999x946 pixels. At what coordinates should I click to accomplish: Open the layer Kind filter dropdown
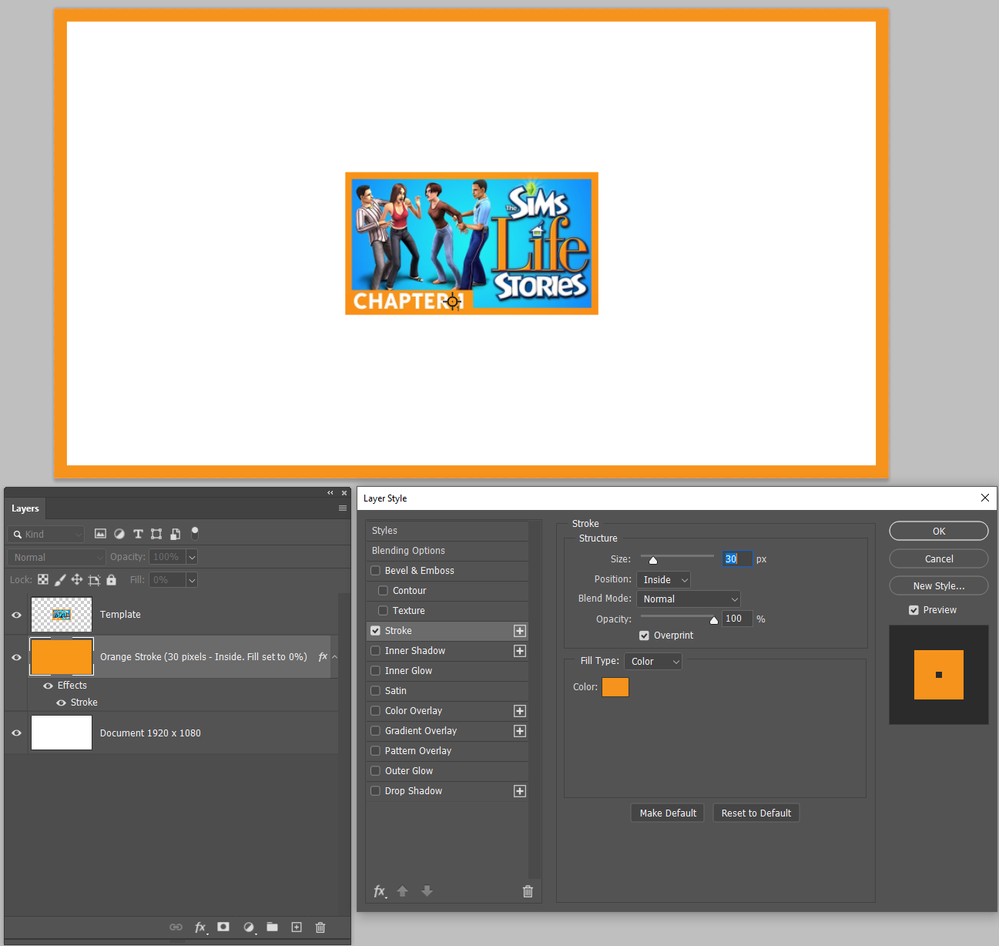point(47,534)
